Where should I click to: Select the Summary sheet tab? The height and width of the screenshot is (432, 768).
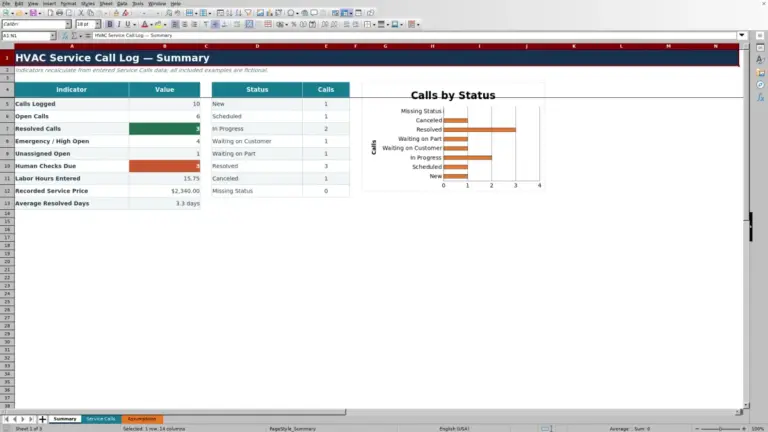[65, 419]
